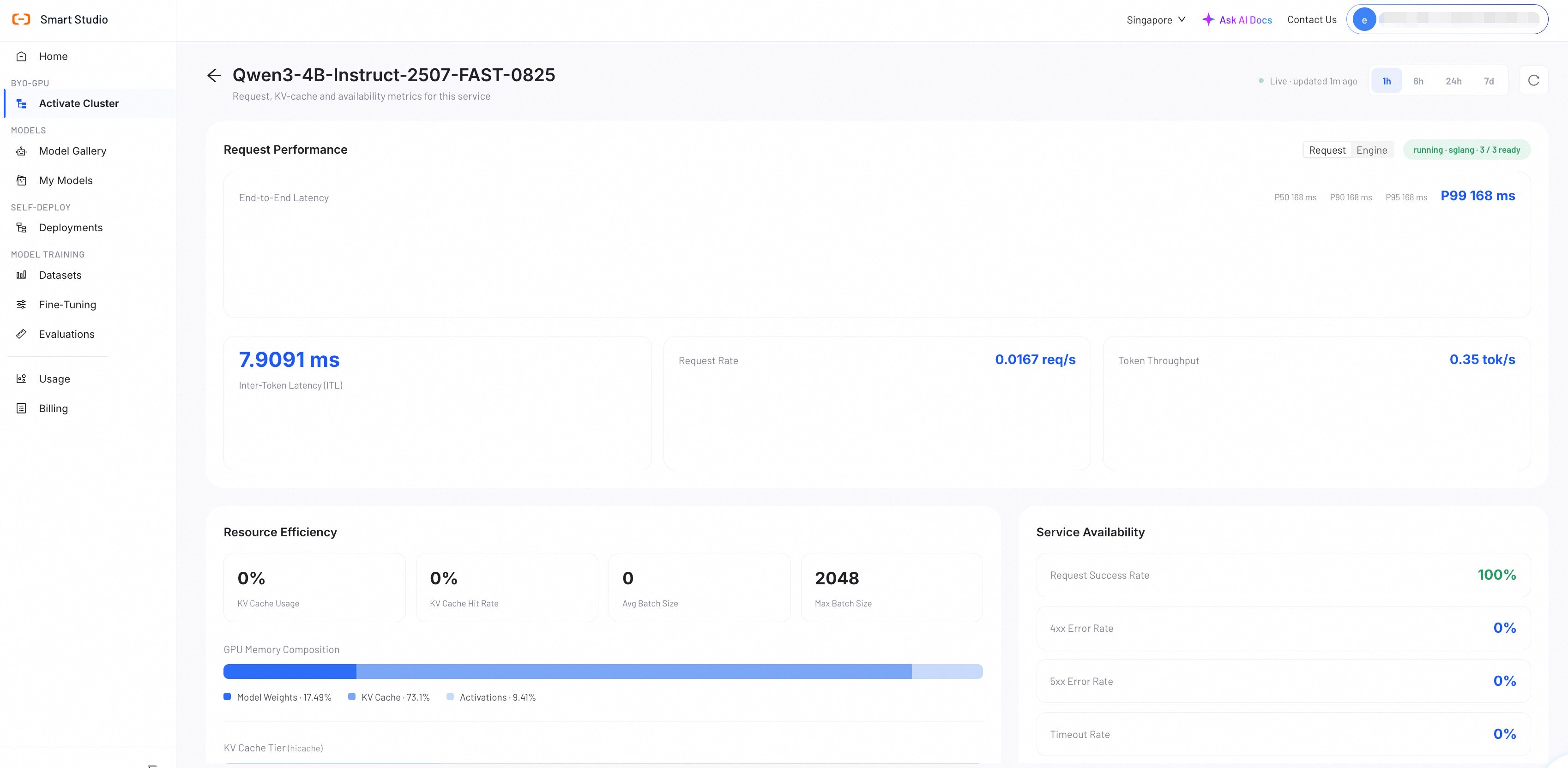Click the Home icon in sidebar

click(21, 57)
